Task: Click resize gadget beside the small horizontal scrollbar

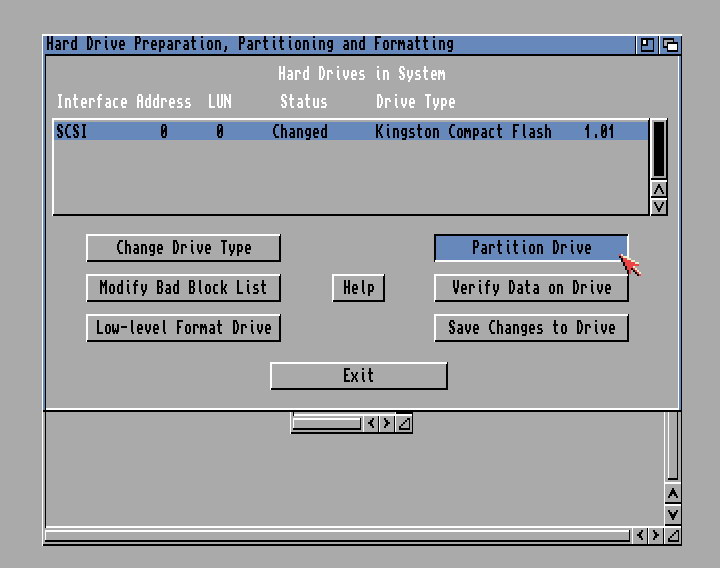Action: coord(403,424)
